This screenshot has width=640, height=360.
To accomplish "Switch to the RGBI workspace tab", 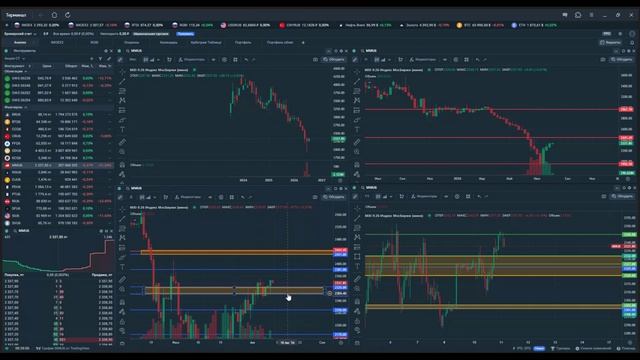I will 94,42.
